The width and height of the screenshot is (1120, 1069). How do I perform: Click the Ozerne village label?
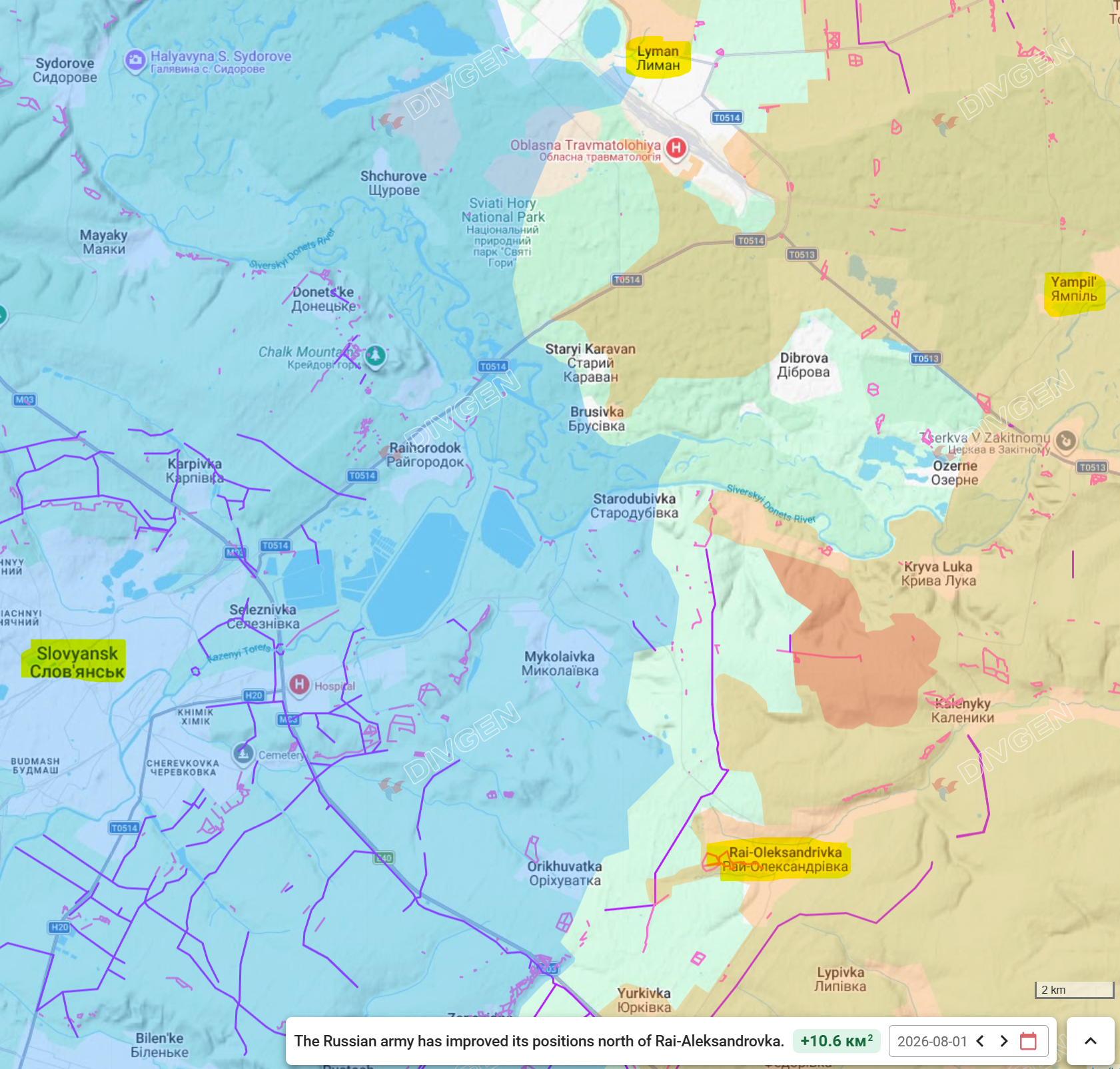coord(955,473)
